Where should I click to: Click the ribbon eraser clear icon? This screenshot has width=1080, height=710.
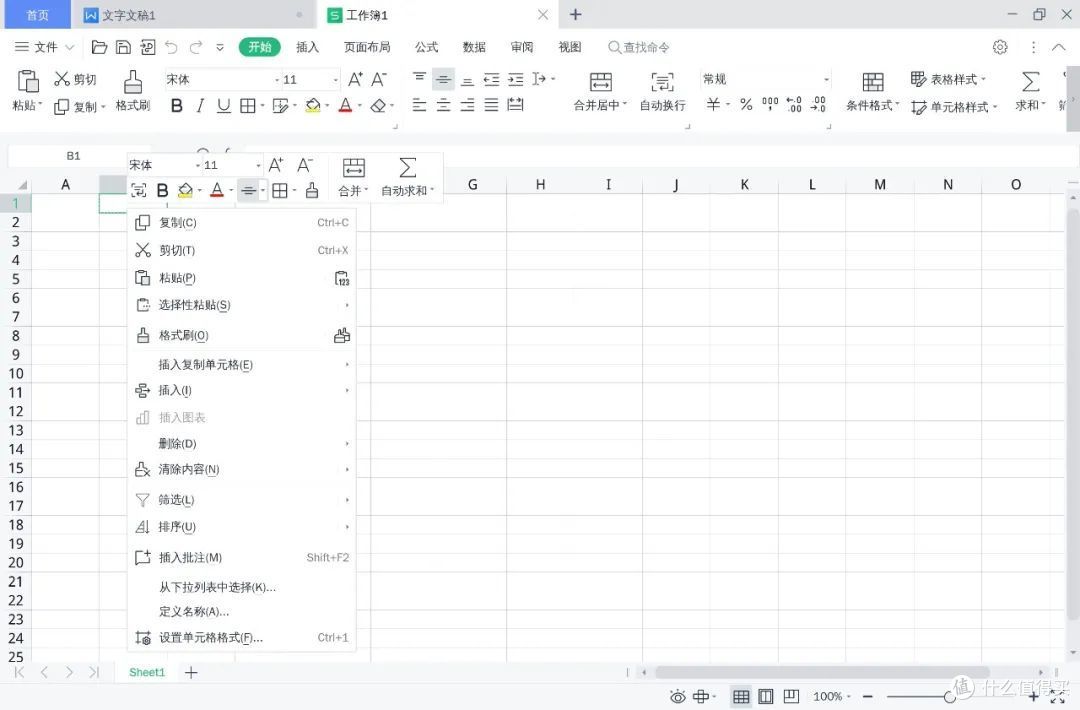[378, 105]
